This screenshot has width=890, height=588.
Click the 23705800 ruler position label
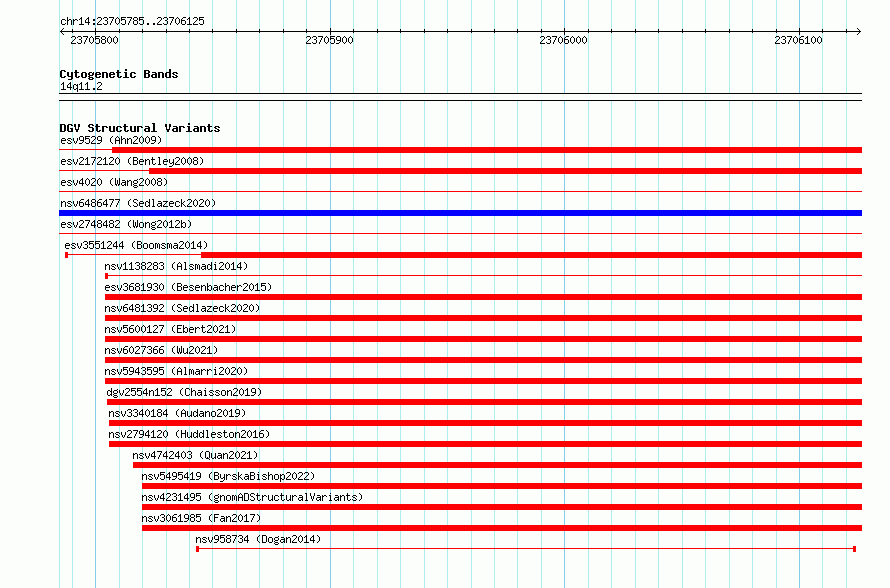tap(94, 40)
